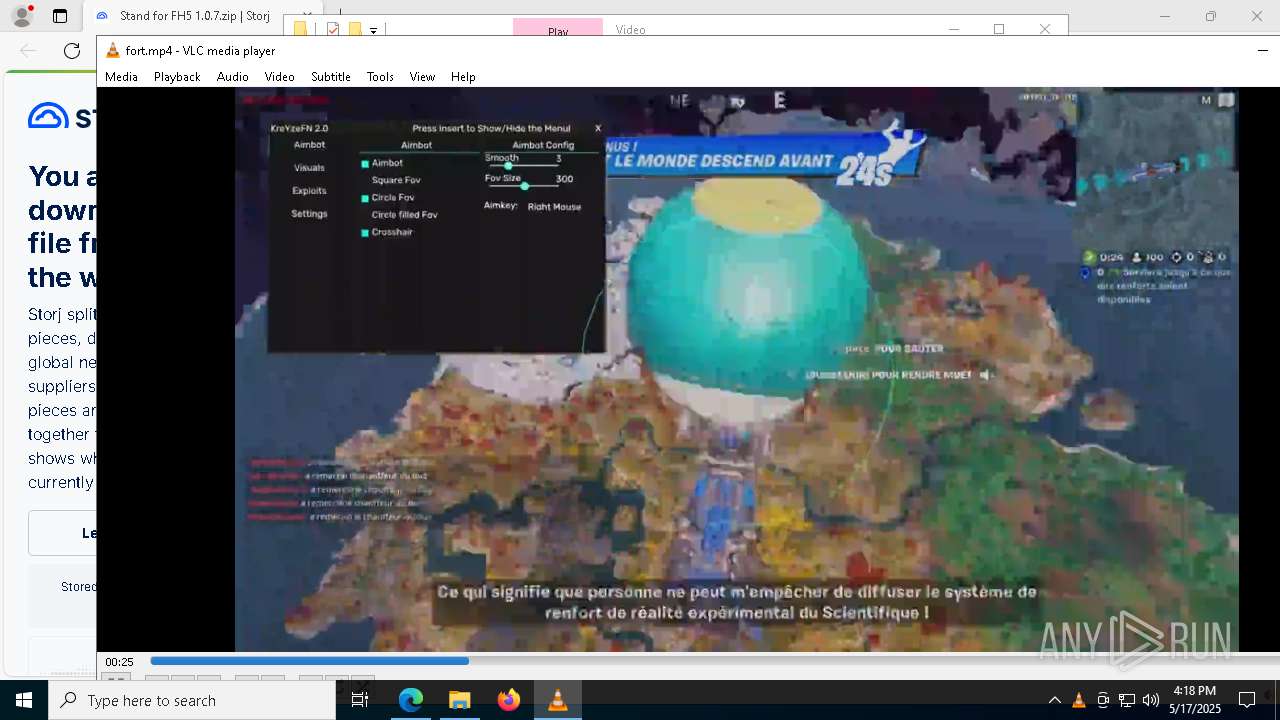The height and width of the screenshot is (720, 1280).
Task: Click the Storj logo on the web page
Action: (x=62, y=116)
